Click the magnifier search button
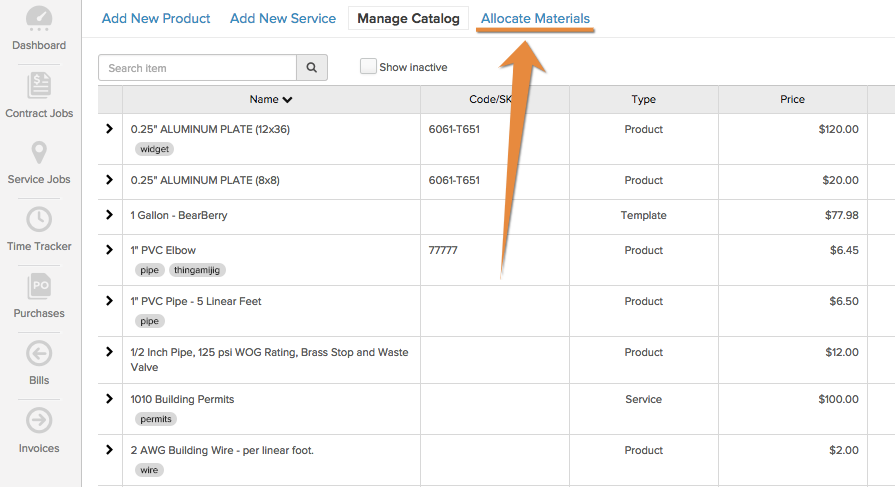The image size is (895, 487). pyautogui.click(x=312, y=67)
